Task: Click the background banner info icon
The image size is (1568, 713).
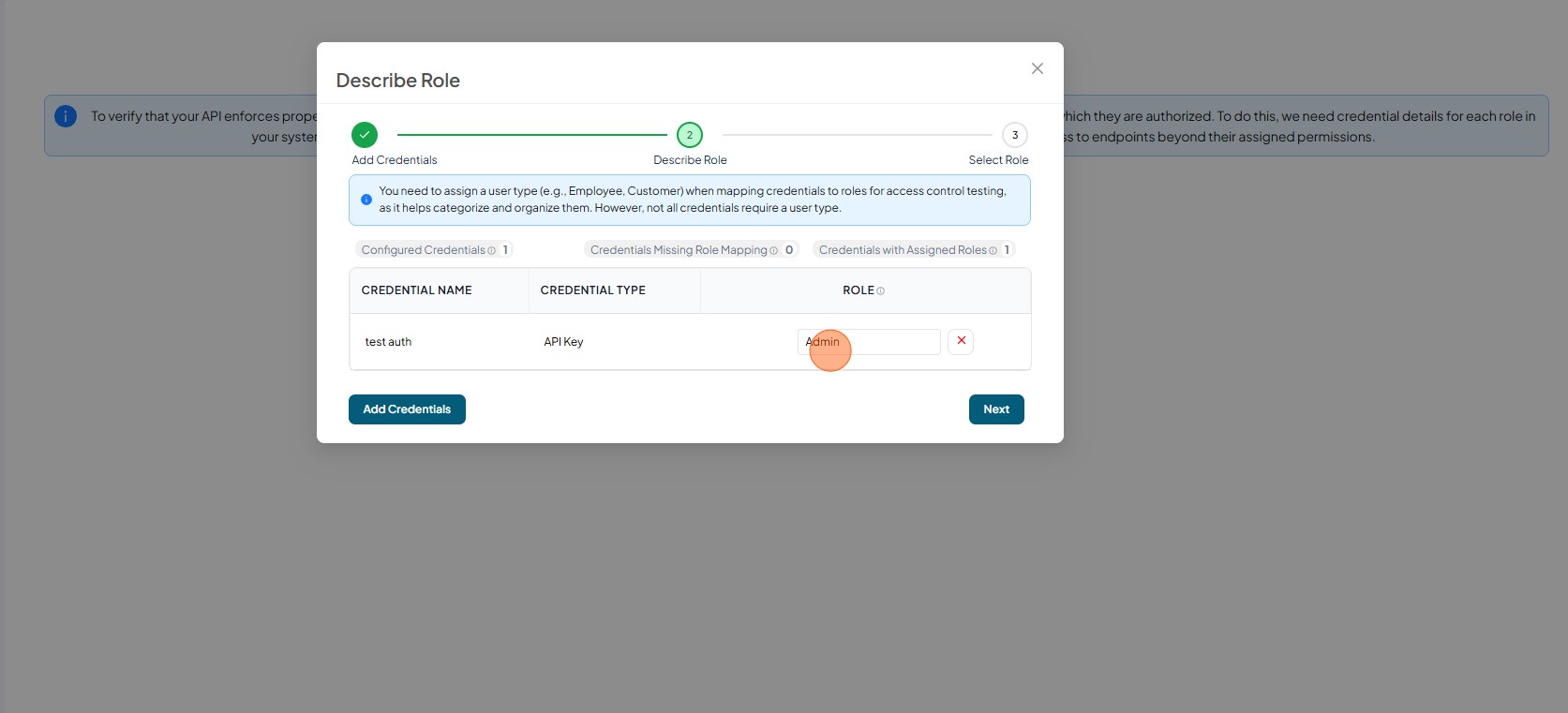Action: coord(66,116)
